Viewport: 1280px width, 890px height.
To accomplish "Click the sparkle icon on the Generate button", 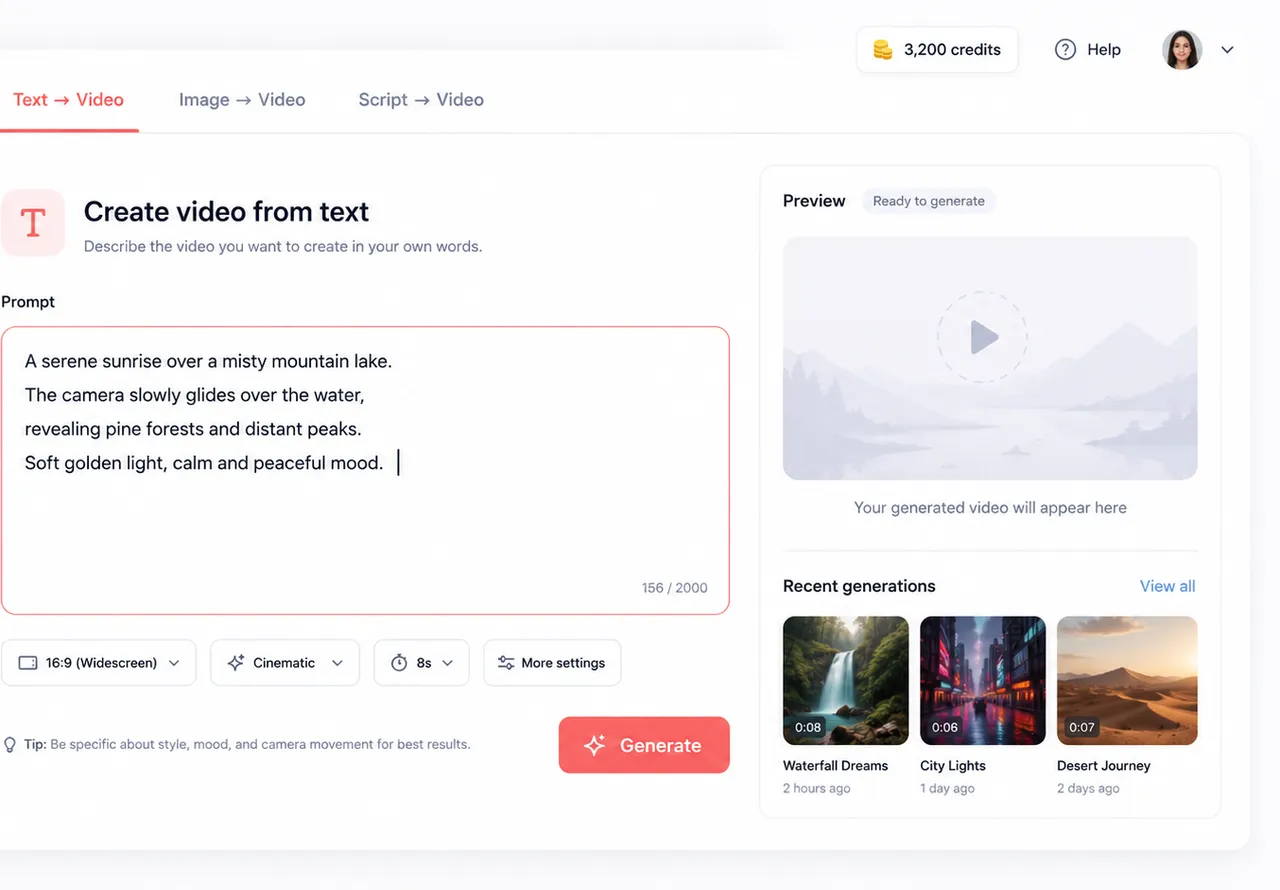I will (595, 745).
